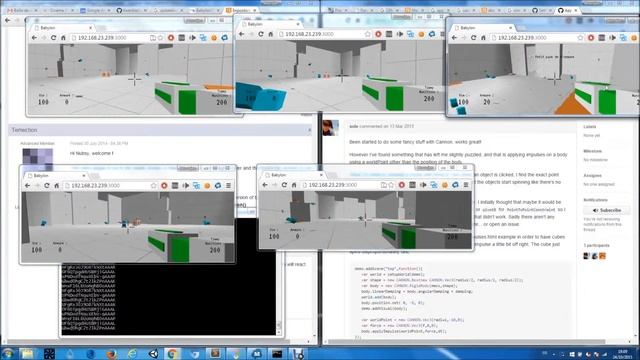Viewport: 640px width, 360px height.
Task: Click red extension icon in top-right Babylon window
Action: [591, 38]
